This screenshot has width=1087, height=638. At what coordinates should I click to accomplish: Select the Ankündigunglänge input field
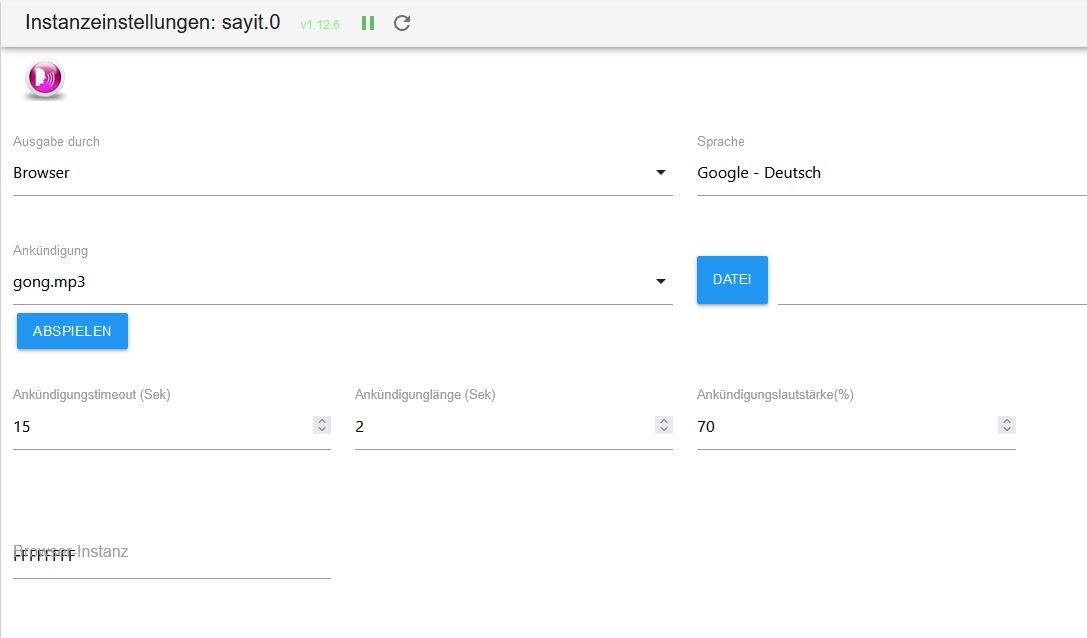click(x=500, y=427)
